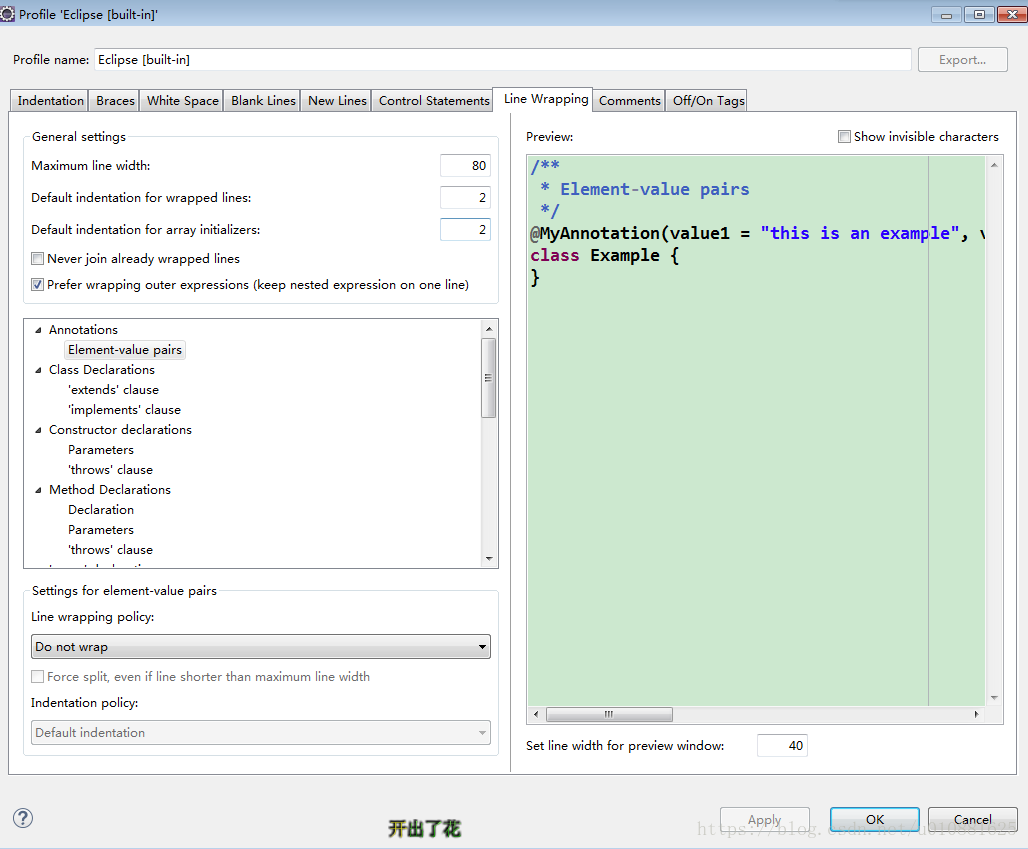
Task: Toggle Never join already wrapped lines
Action: (37, 258)
